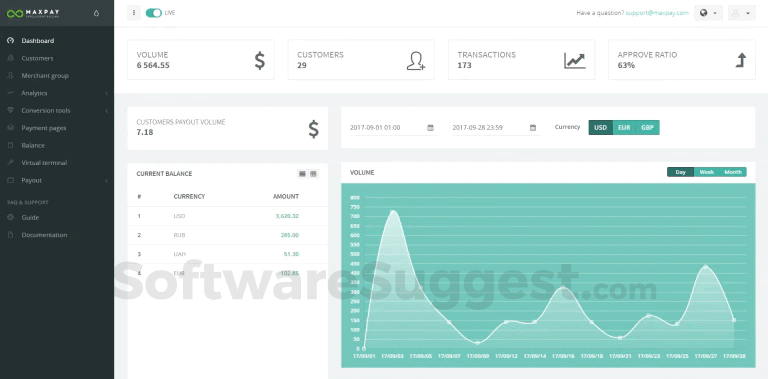
Task: Switch Current Balance to grid view icon
Action: click(313, 174)
